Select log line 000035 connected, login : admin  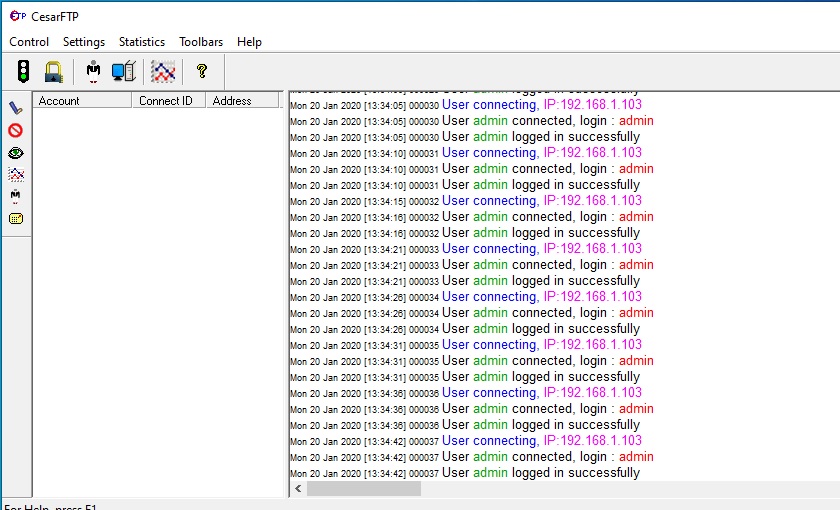(x=471, y=361)
